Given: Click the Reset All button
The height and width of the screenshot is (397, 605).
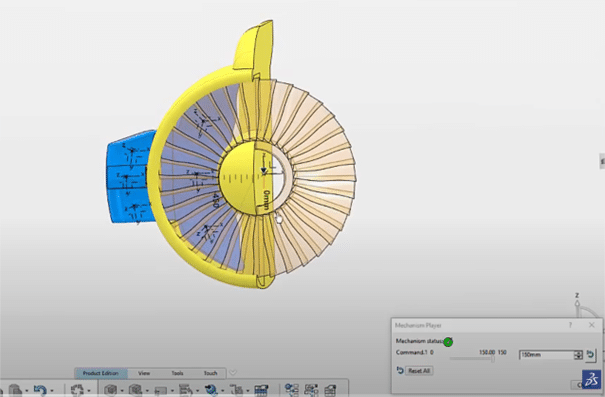Looking at the screenshot, I should click(419, 371).
